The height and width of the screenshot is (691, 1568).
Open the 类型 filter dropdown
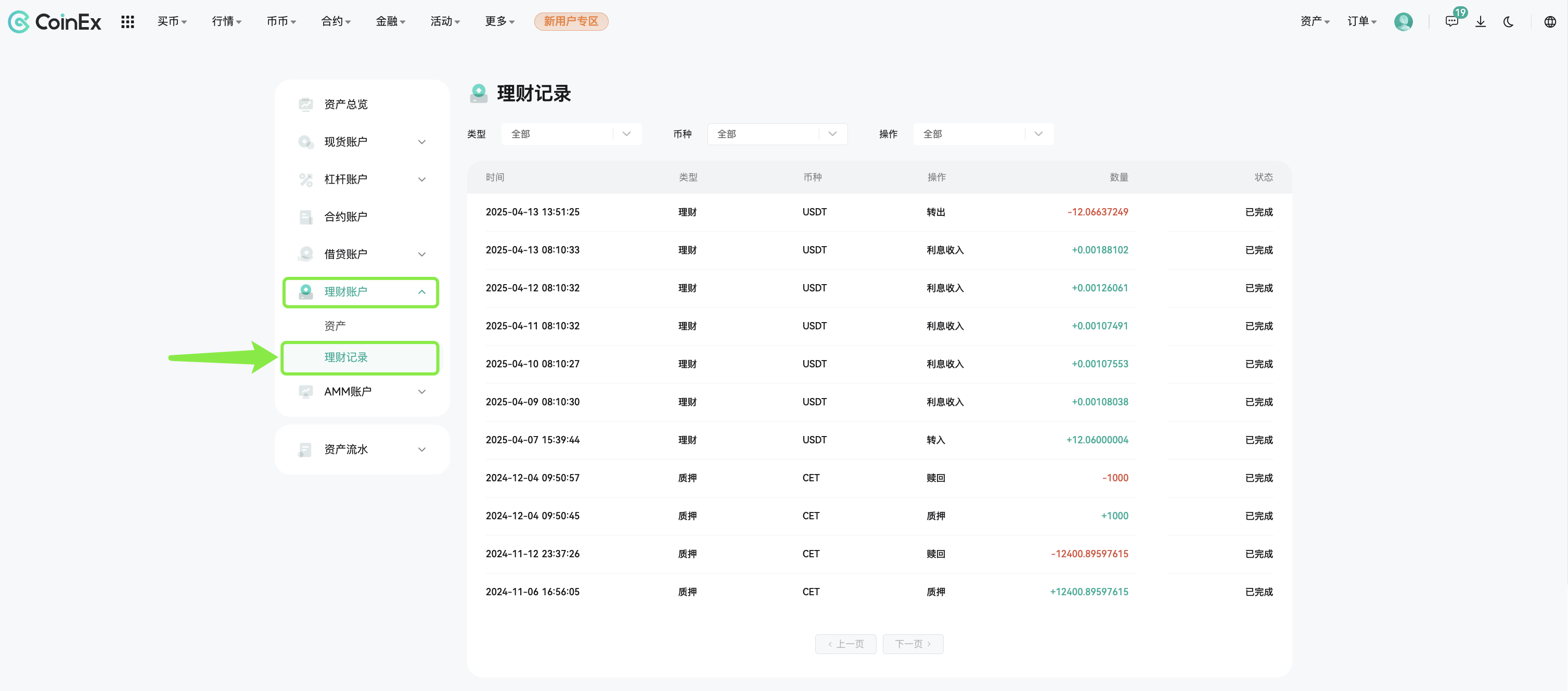coord(572,134)
